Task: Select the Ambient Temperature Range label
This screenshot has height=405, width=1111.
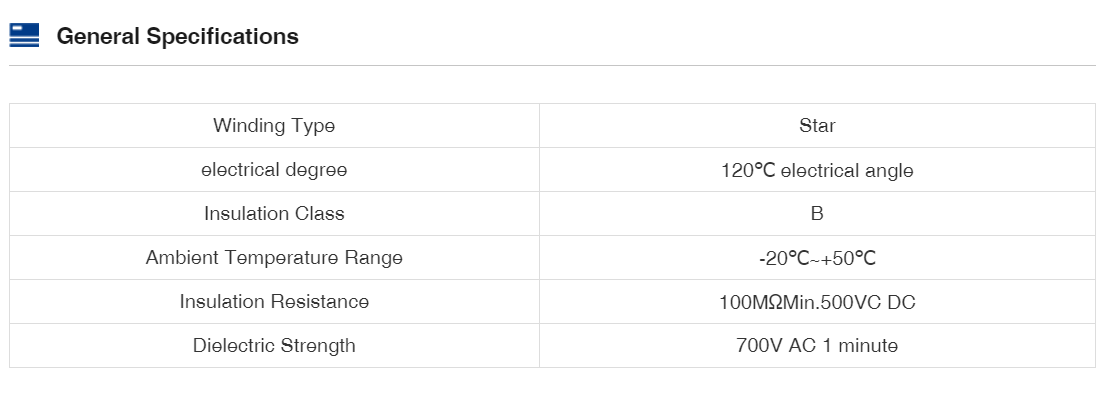Action: pyautogui.click(x=274, y=258)
